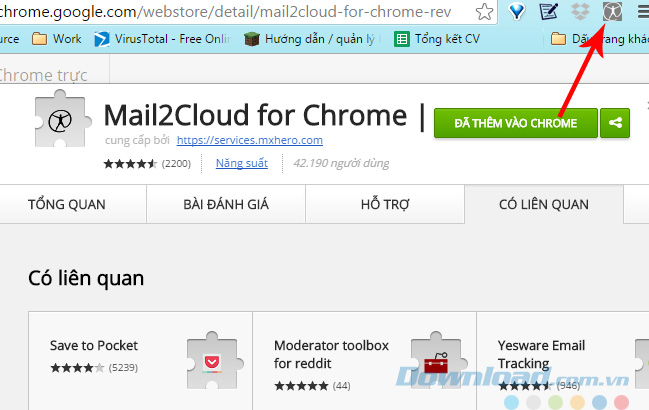Open the Chrome hamburger menu

(641, 12)
